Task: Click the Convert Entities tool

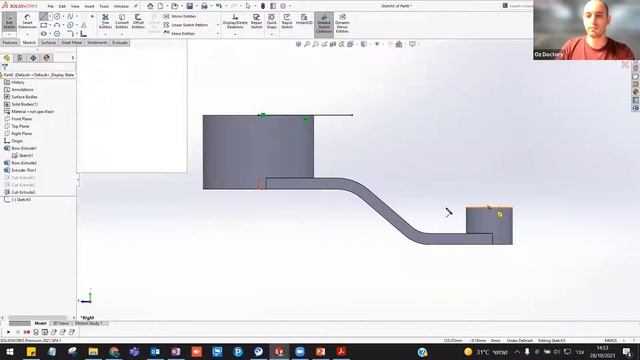Action: pyautogui.click(x=122, y=21)
